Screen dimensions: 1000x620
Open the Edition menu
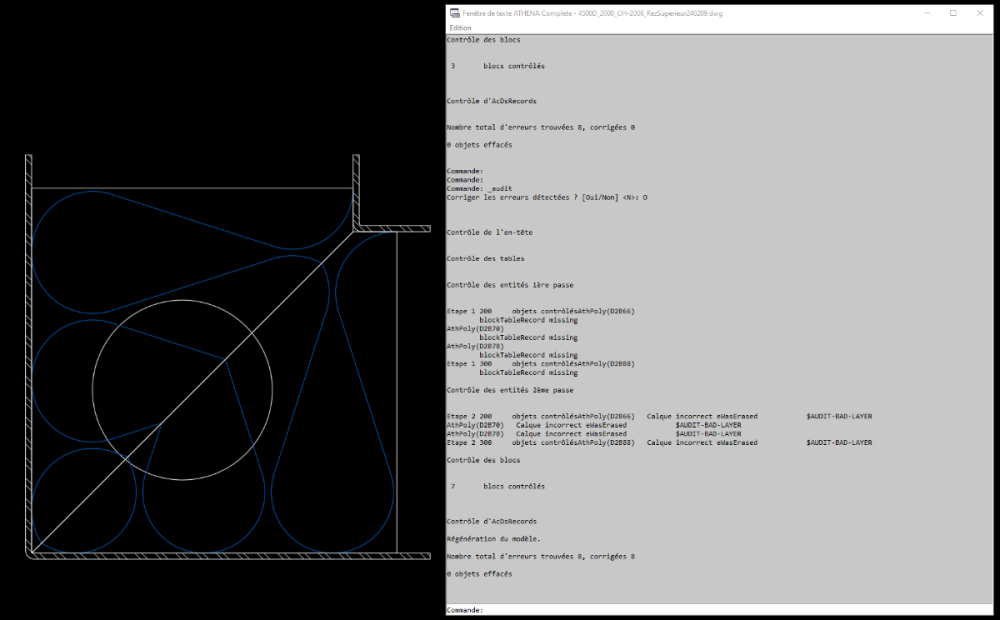[460, 28]
